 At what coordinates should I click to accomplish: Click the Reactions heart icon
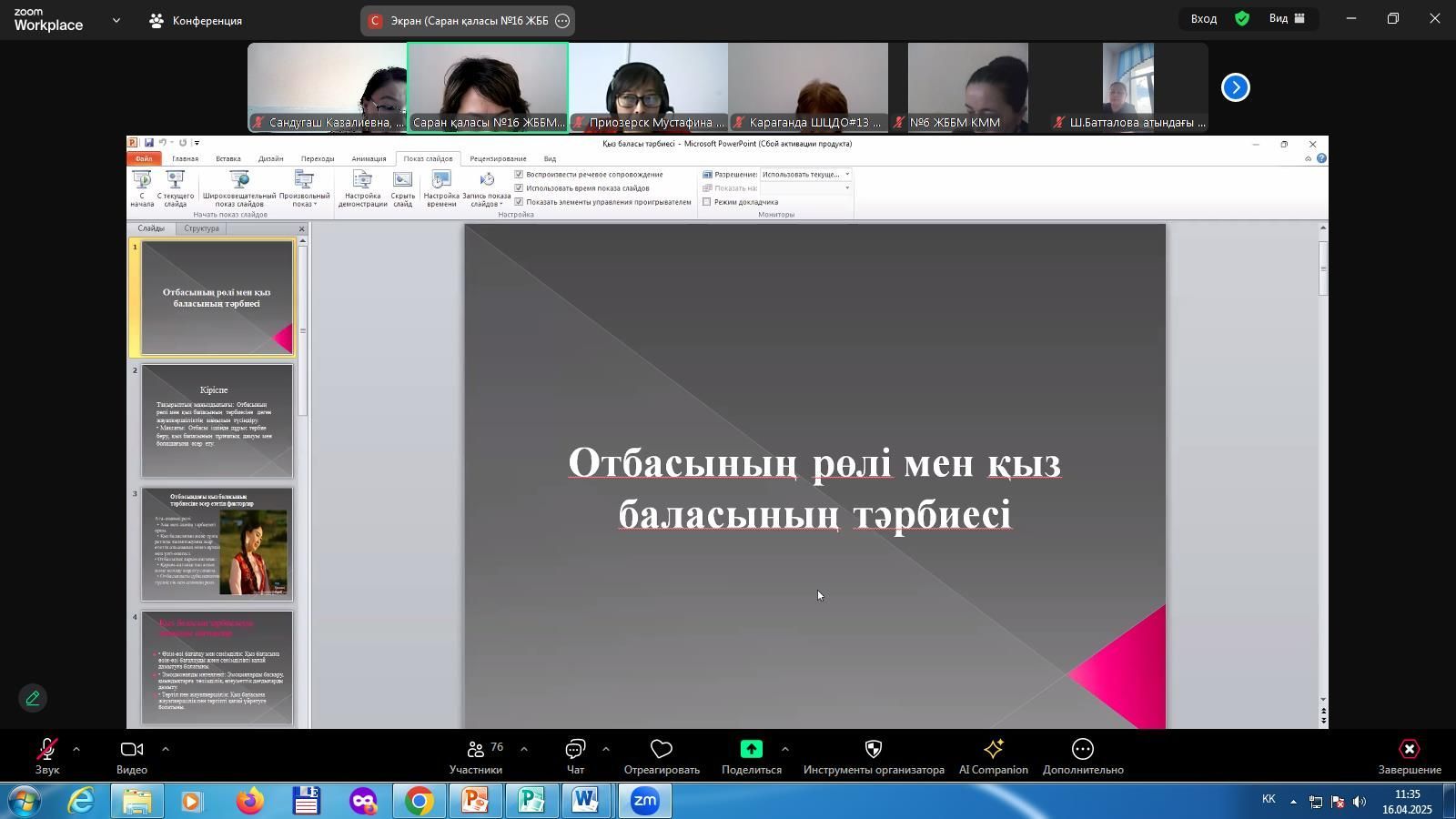coord(662,750)
